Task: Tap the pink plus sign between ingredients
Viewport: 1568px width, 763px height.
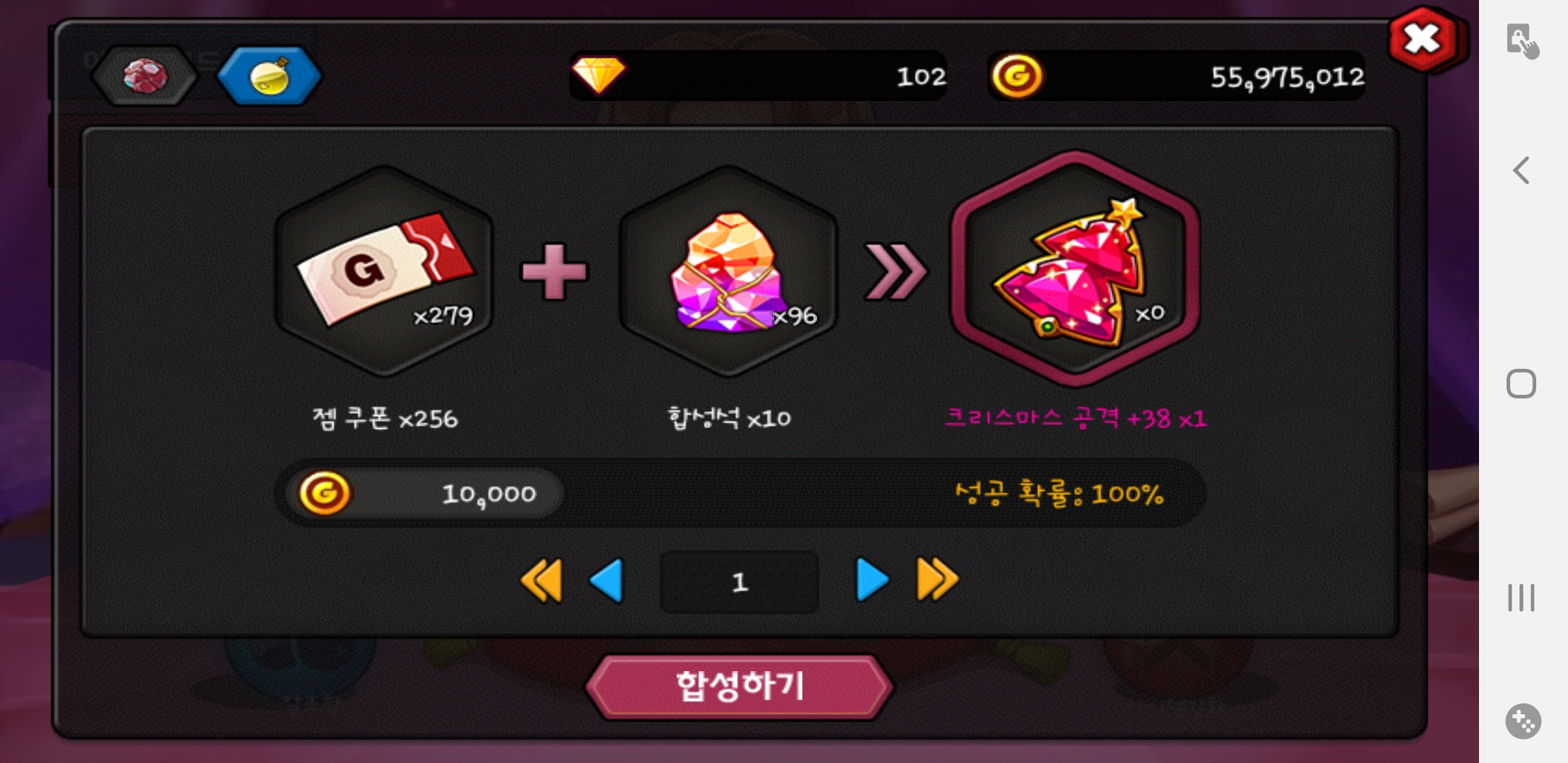Action: coord(554,271)
